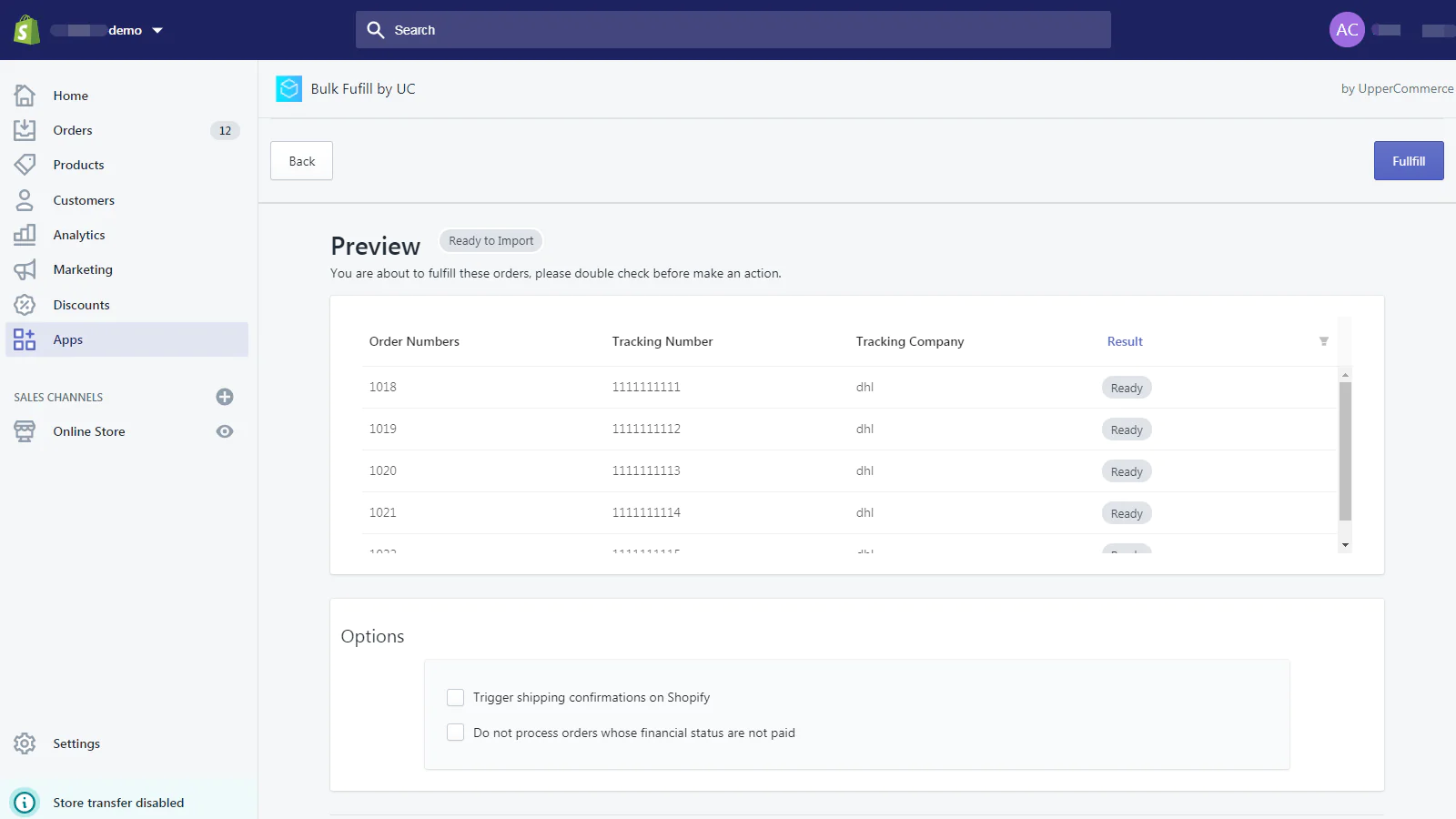Check Do not process unpaid orders option
This screenshot has height=819, width=1456.
[456, 733]
